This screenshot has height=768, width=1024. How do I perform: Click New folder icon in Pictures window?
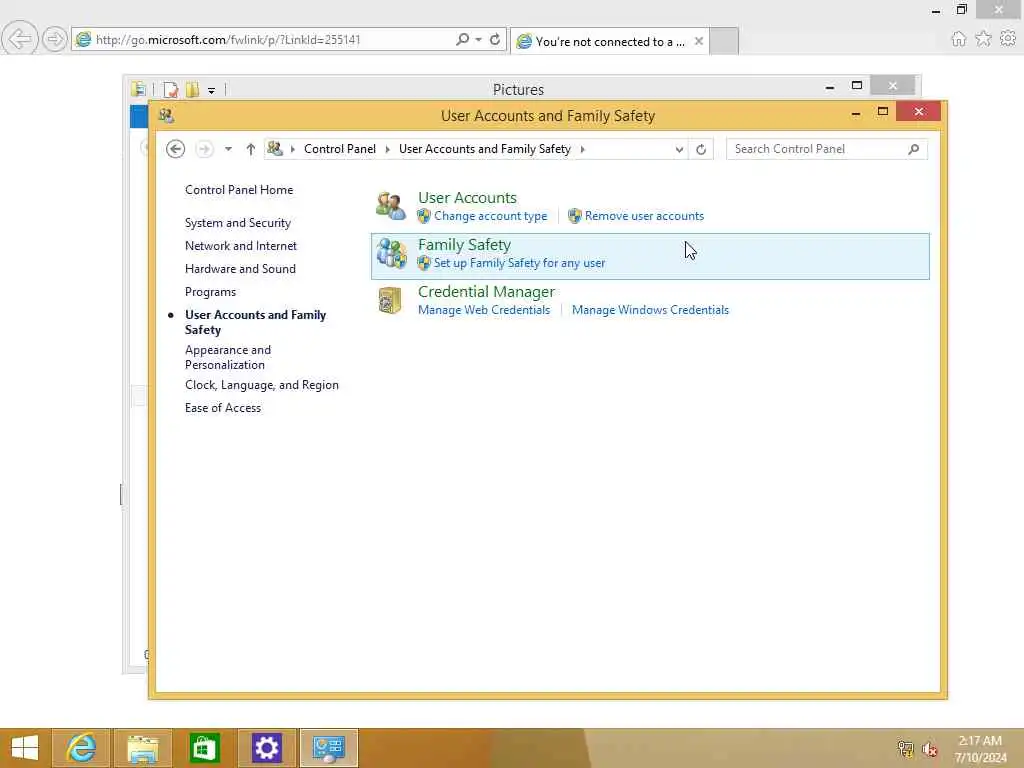coord(192,89)
